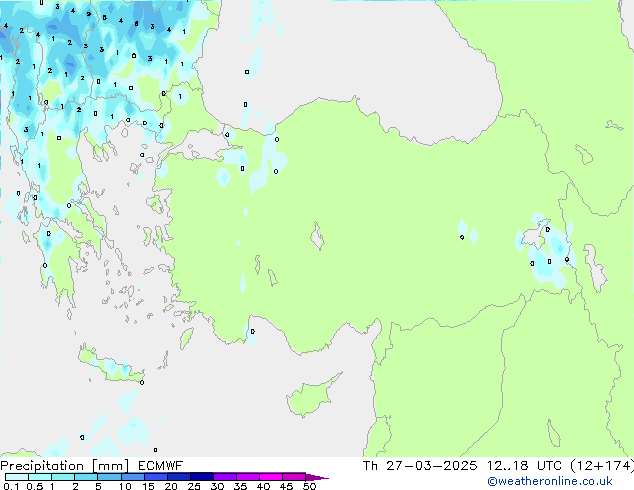Click the 'Precipitation' title text
The image size is (634, 490).
tap(42, 466)
